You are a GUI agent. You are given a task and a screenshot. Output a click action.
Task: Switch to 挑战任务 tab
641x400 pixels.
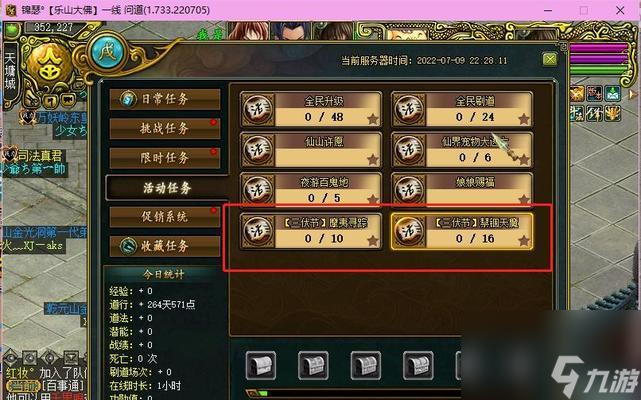point(165,128)
